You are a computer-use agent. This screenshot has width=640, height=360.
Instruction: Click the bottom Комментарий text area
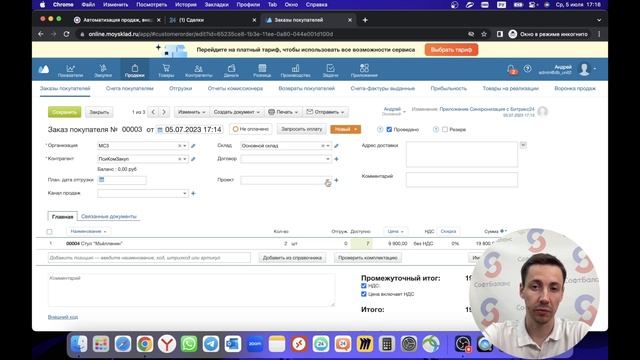pyautogui.click(x=191, y=290)
